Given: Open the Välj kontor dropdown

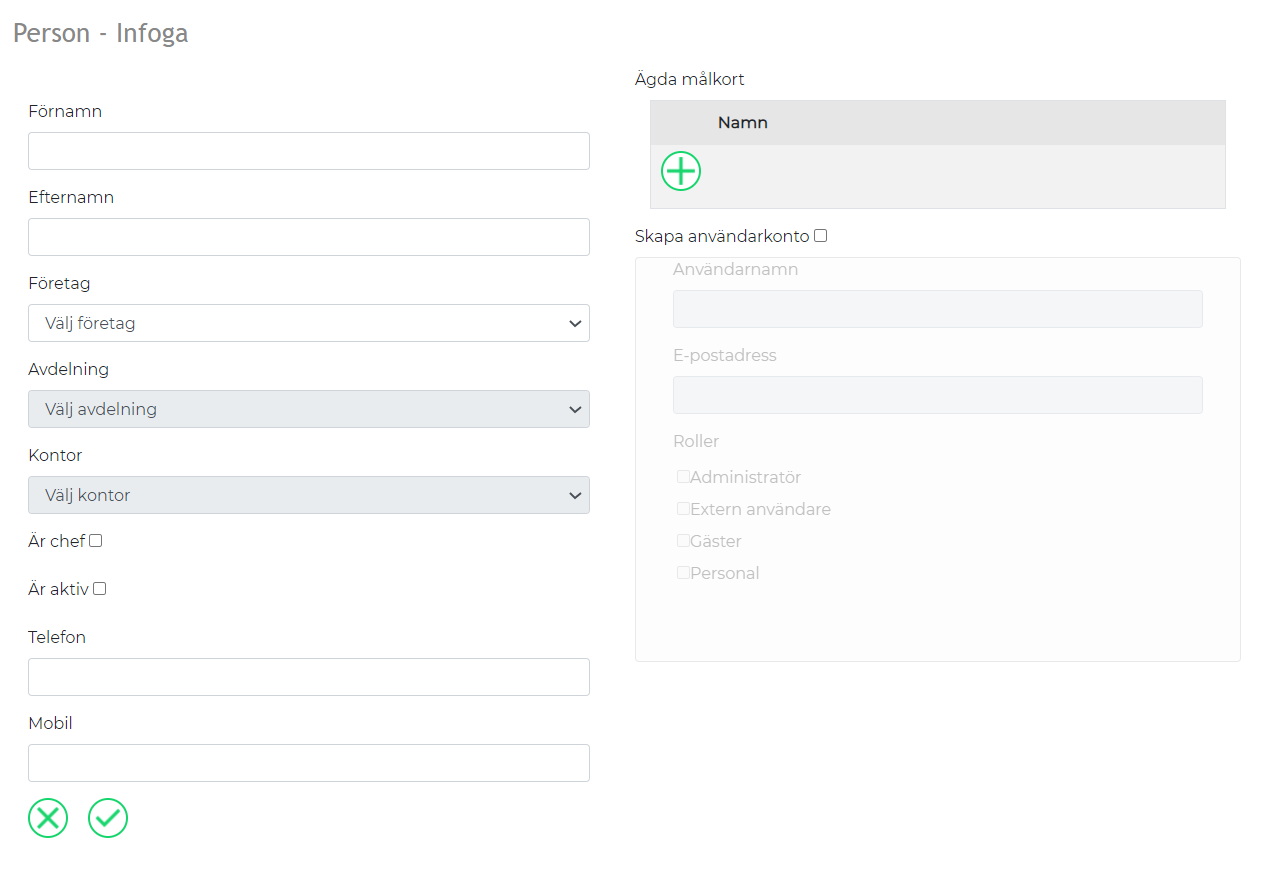Looking at the screenshot, I should (x=309, y=495).
